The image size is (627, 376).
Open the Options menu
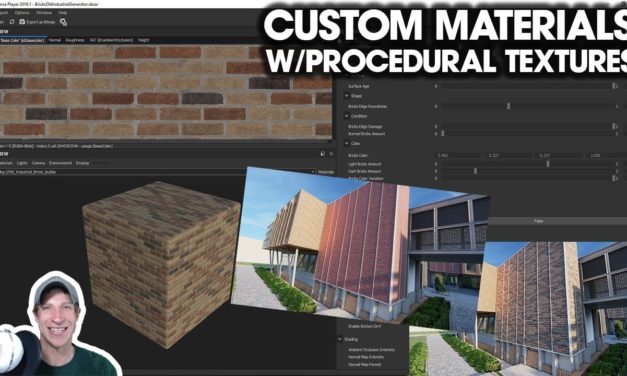click(22, 13)
